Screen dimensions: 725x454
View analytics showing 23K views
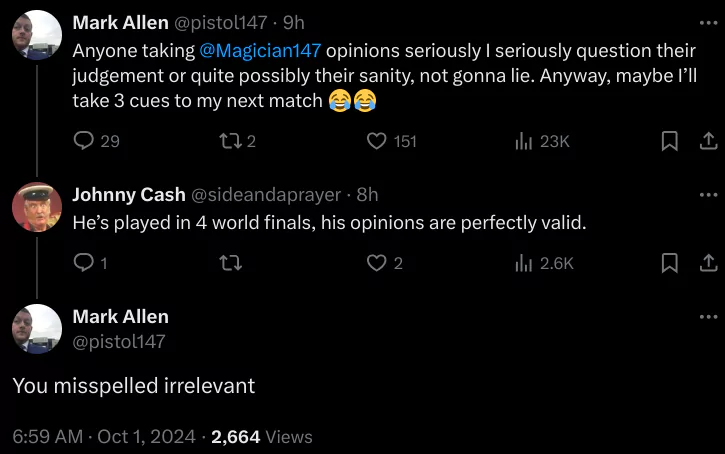click(523, 142)
